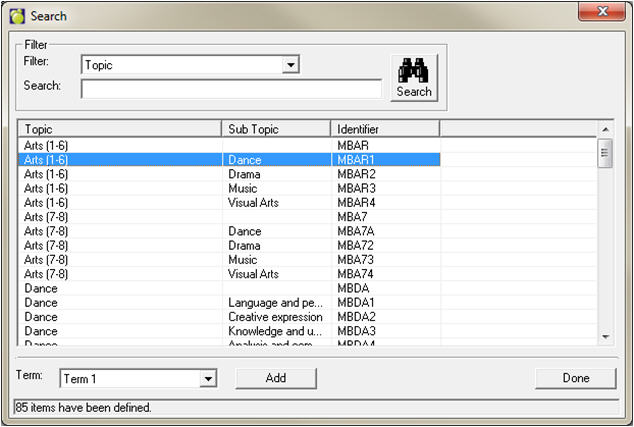Select the row with identifier MBAR3
Viewport: 634px width, 427px height.
coord(230,188)
